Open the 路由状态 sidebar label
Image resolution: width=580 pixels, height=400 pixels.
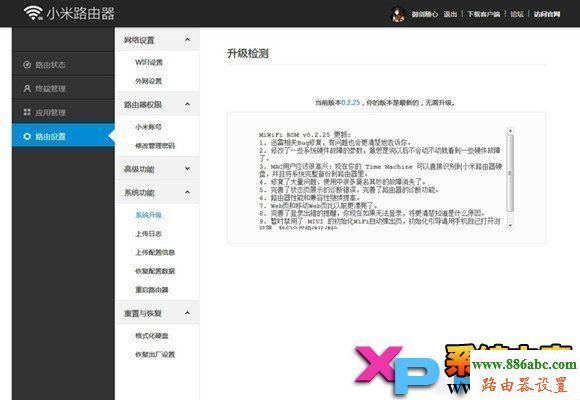click(x=50, y=65)
